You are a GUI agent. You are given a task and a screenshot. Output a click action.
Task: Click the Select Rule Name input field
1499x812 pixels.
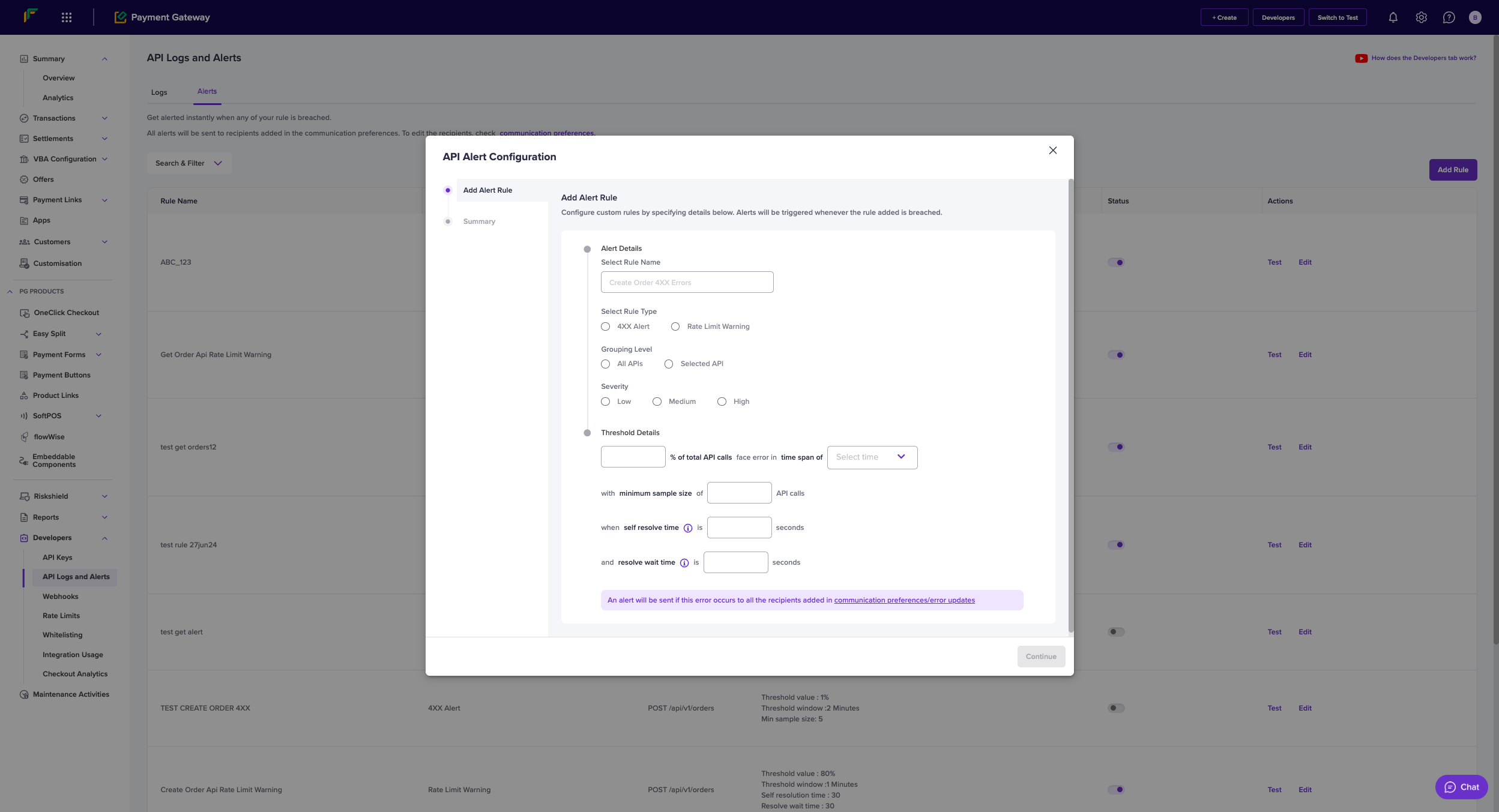click(x=687, y=282)
